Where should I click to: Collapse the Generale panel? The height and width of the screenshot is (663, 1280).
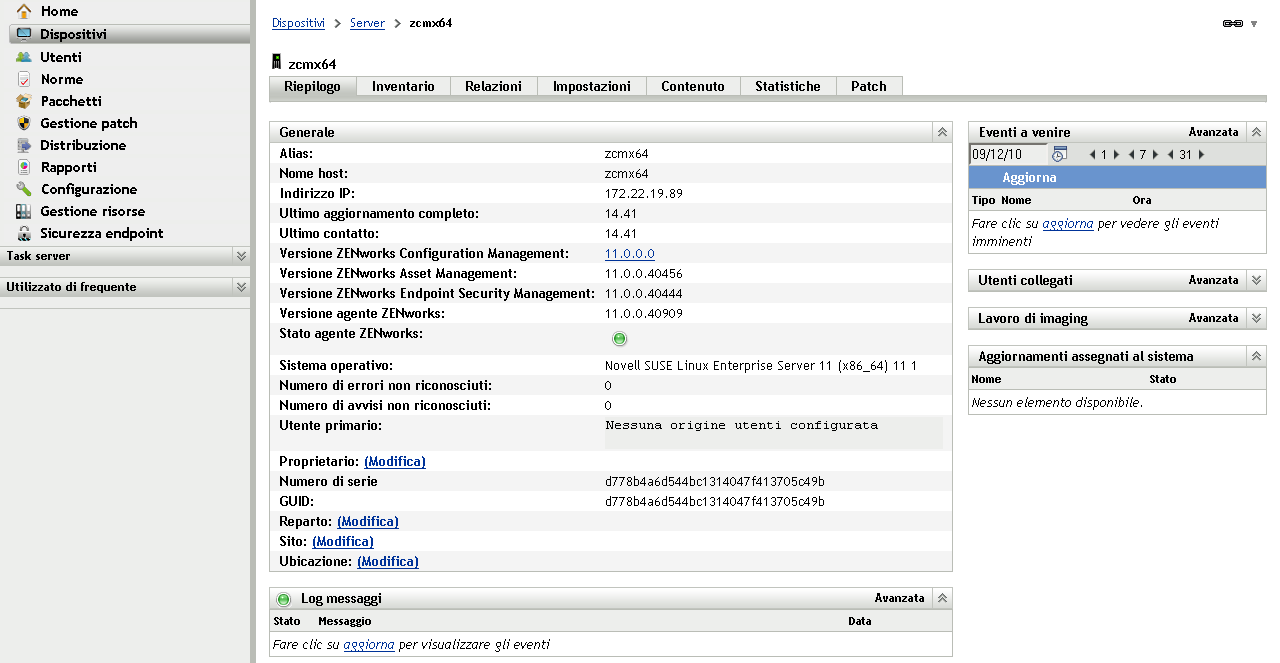[941, 132]
